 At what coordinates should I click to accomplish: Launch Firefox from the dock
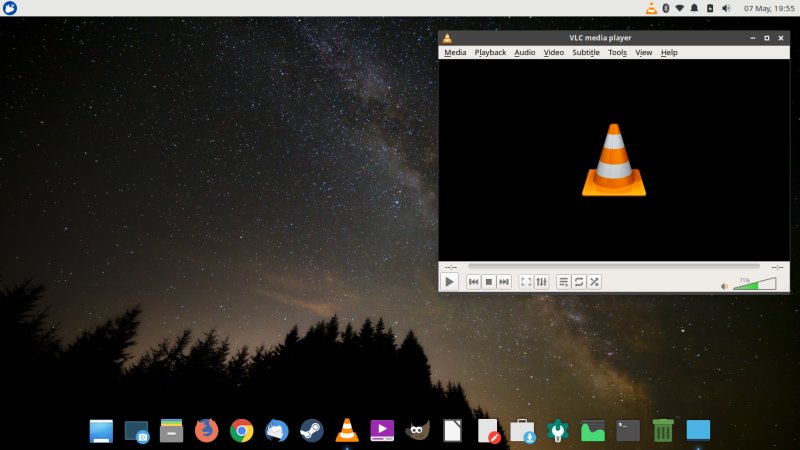[206, 430]
